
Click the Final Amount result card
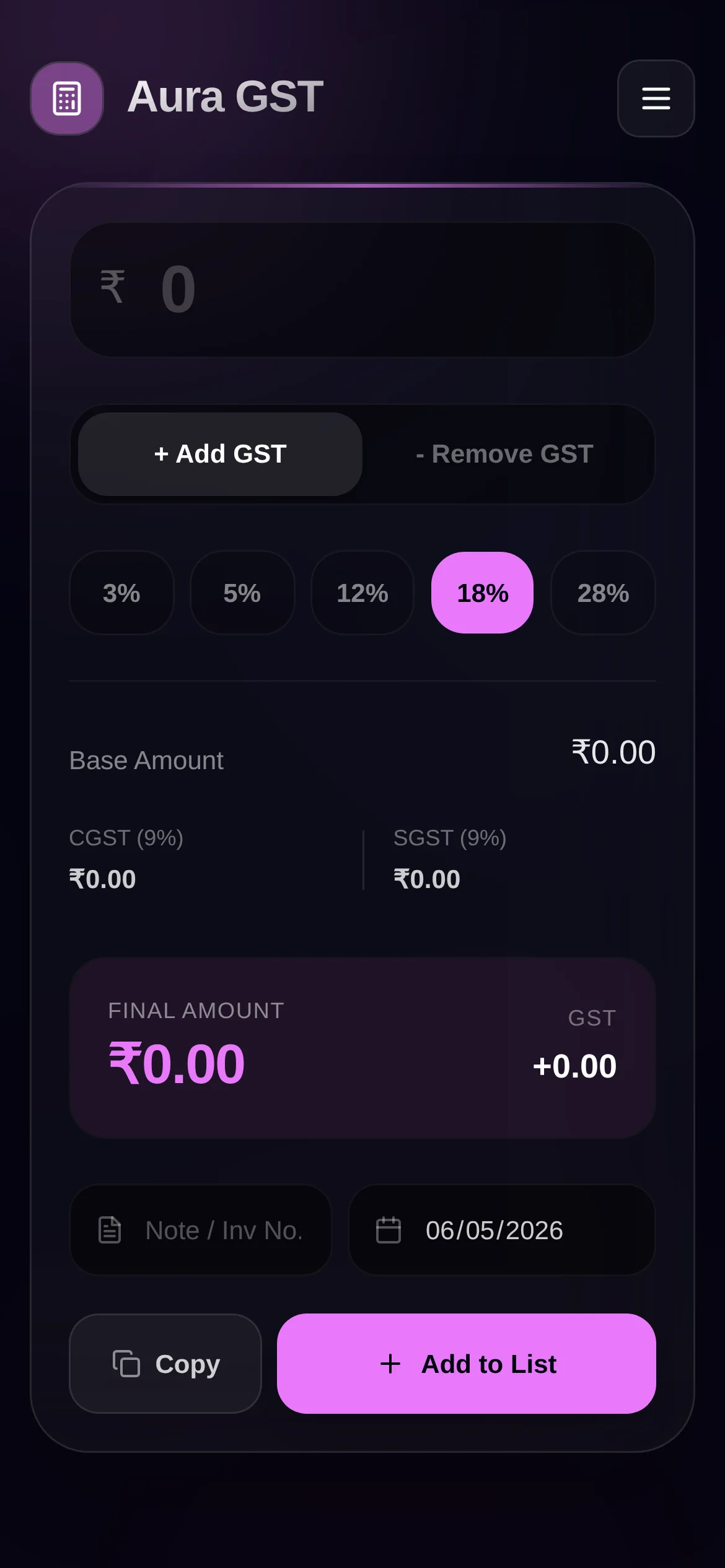tap(362, 1048)
